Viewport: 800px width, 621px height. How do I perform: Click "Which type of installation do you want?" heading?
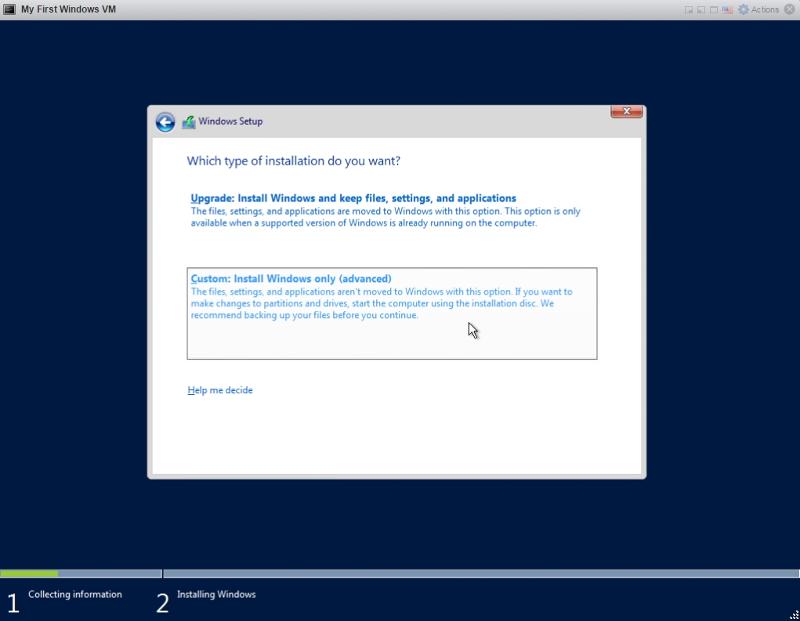tap(293, 161)
